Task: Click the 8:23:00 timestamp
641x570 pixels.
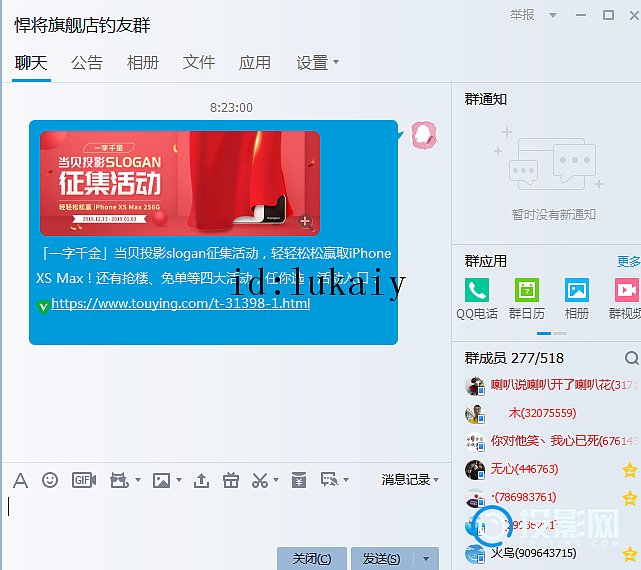Action: click(231, 108)
